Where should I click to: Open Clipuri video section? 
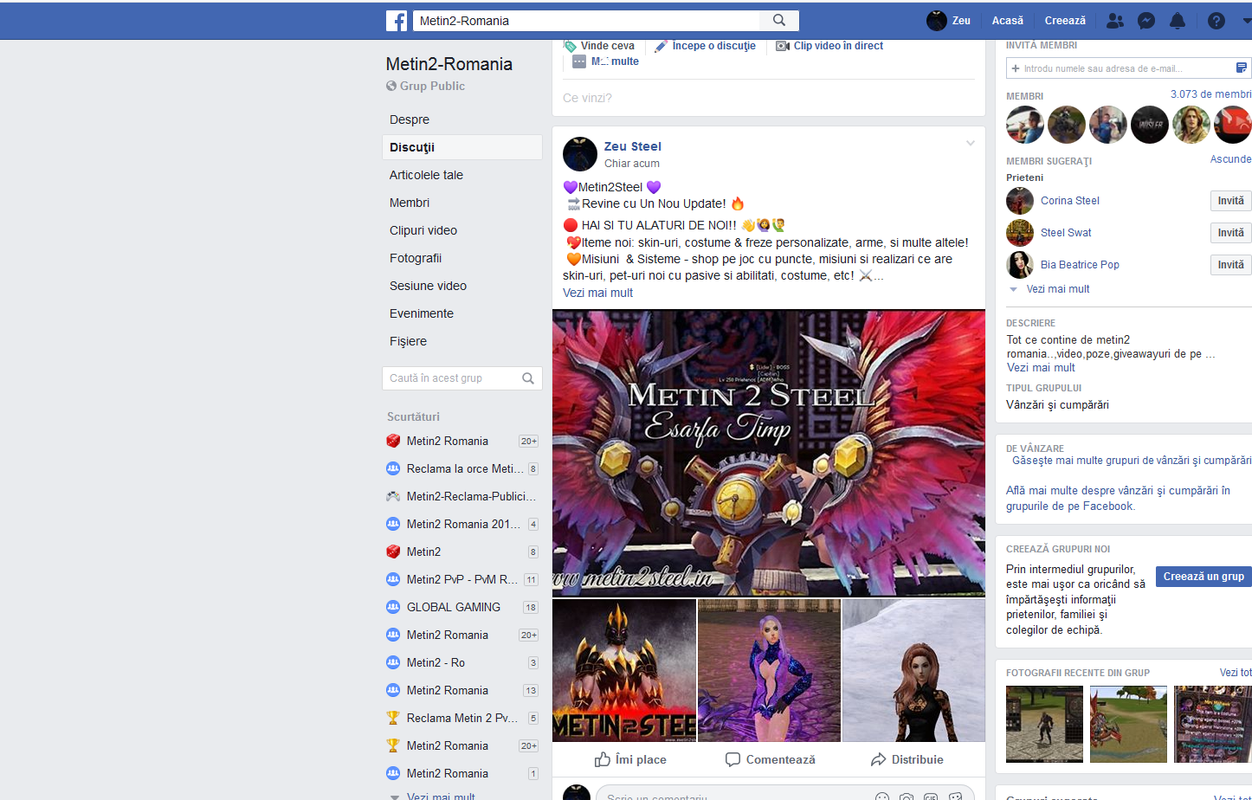coord(423,230)
